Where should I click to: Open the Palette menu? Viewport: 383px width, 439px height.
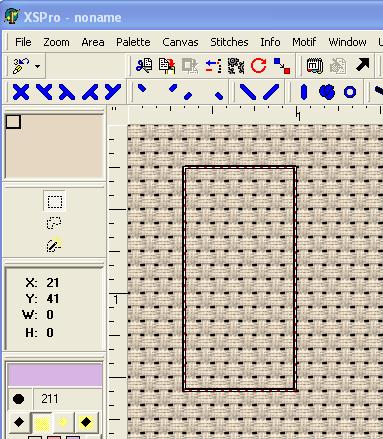(x=133, y=42)
